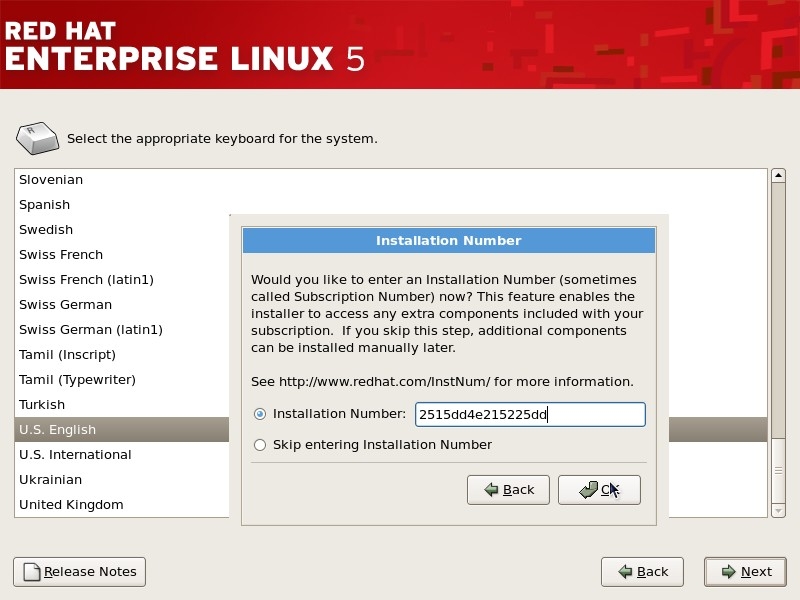Select Tamil (Typewriter) keyboard
This screenshot has width=800, height=600.
point(122,380)
